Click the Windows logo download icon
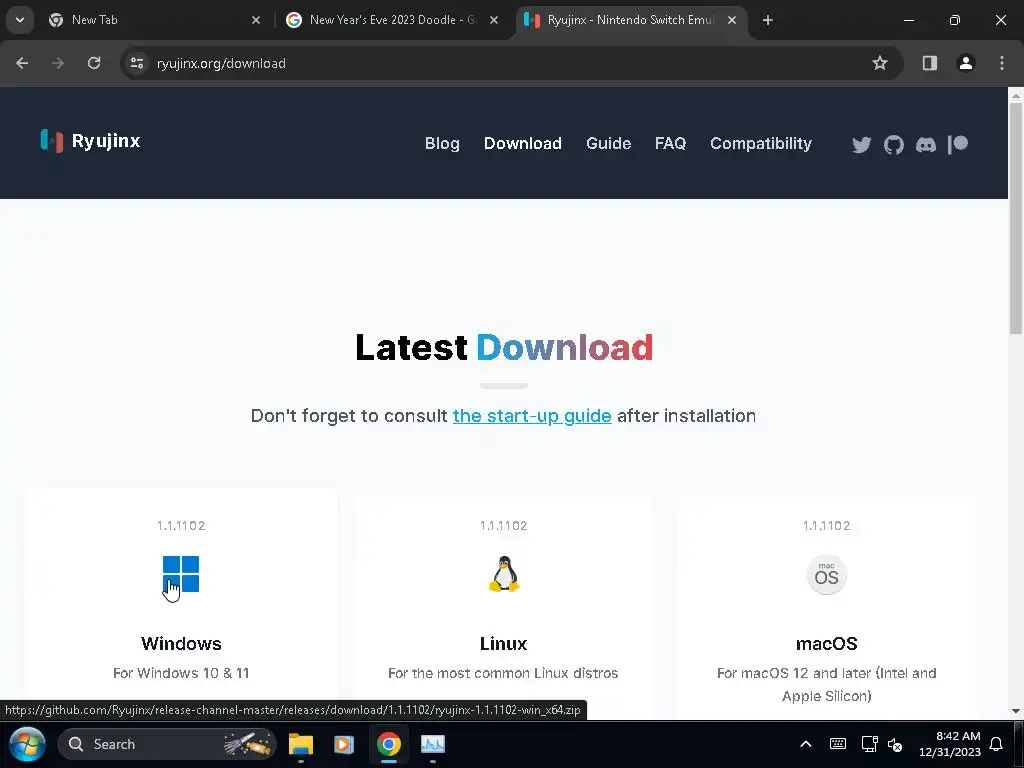This screenshot has height=768, width=1024. pyautogui.click(x=181, y=574)
